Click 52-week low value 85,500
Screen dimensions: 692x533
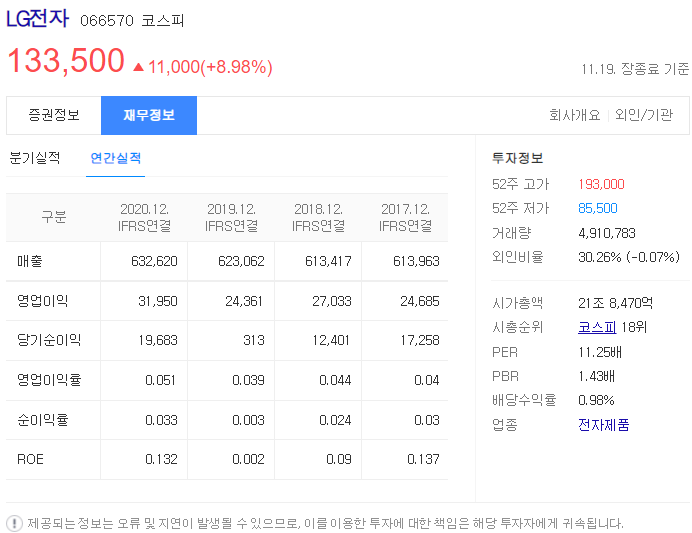click(x=598, y=208)
